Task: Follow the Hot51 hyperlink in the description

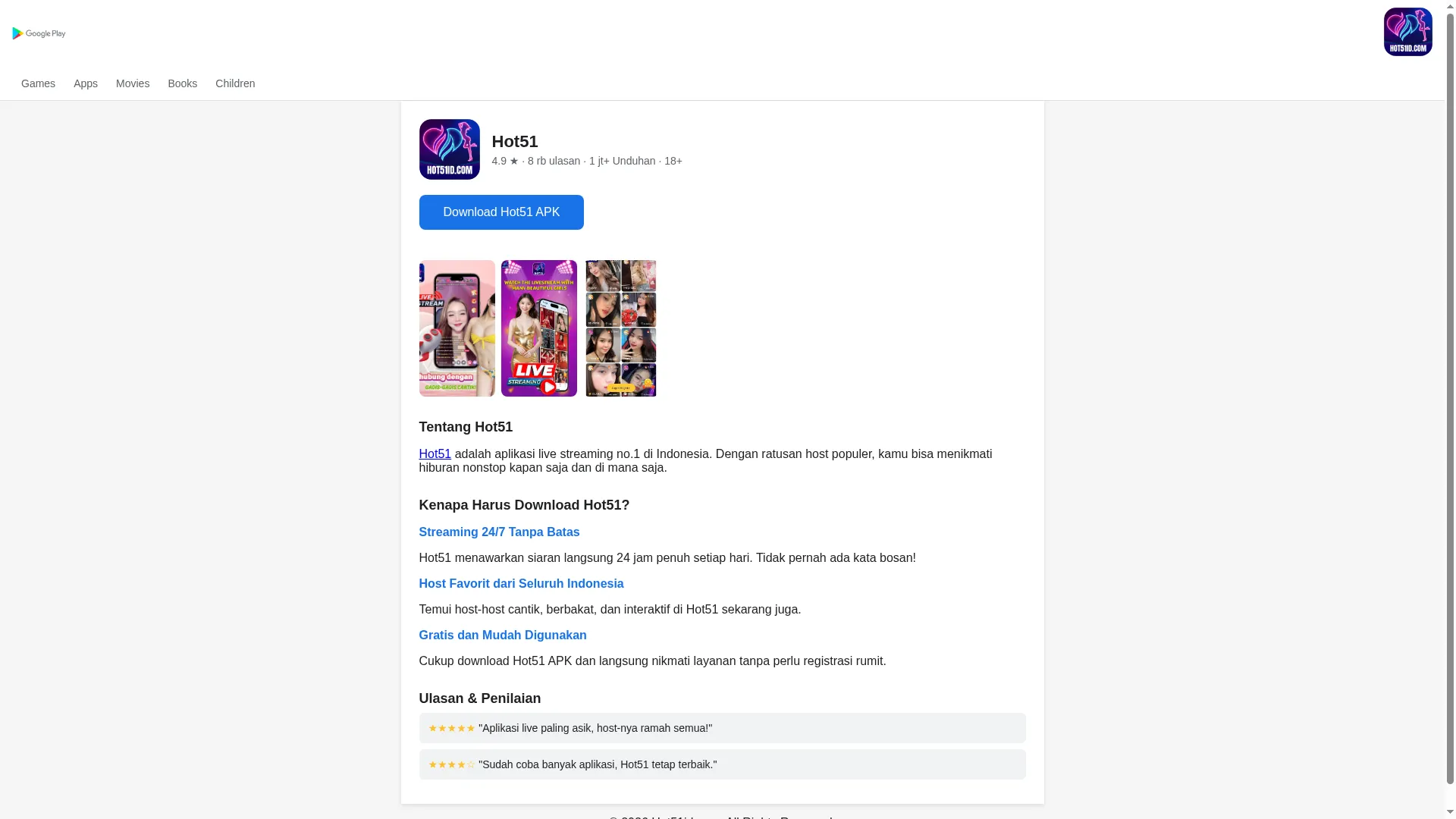Action: (435, 453)
